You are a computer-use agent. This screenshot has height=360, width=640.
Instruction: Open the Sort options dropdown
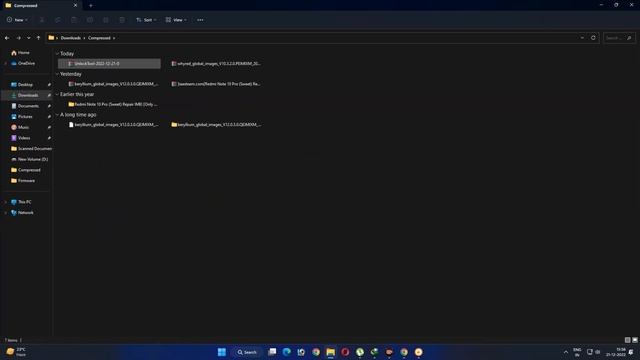pos(146,20)
